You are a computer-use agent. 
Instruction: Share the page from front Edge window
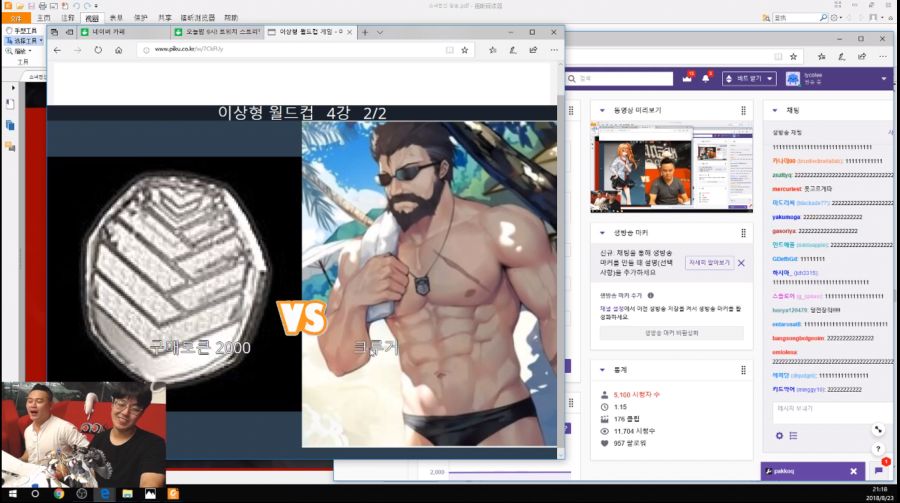coord(533,51)
